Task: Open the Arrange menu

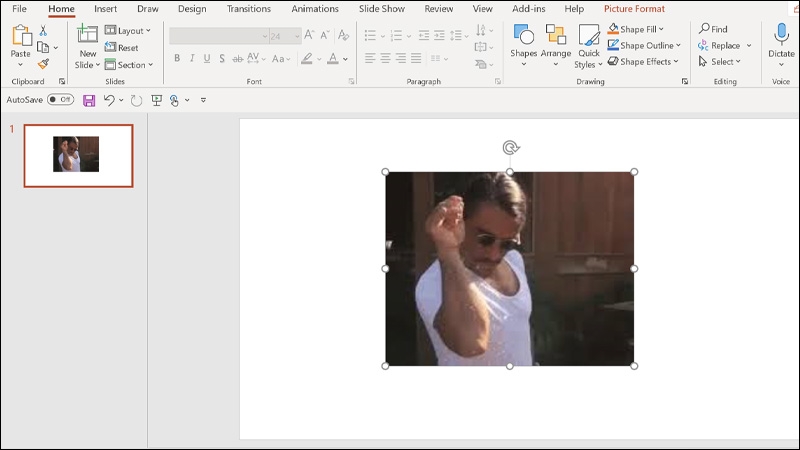Action: [x=556, y=46]
